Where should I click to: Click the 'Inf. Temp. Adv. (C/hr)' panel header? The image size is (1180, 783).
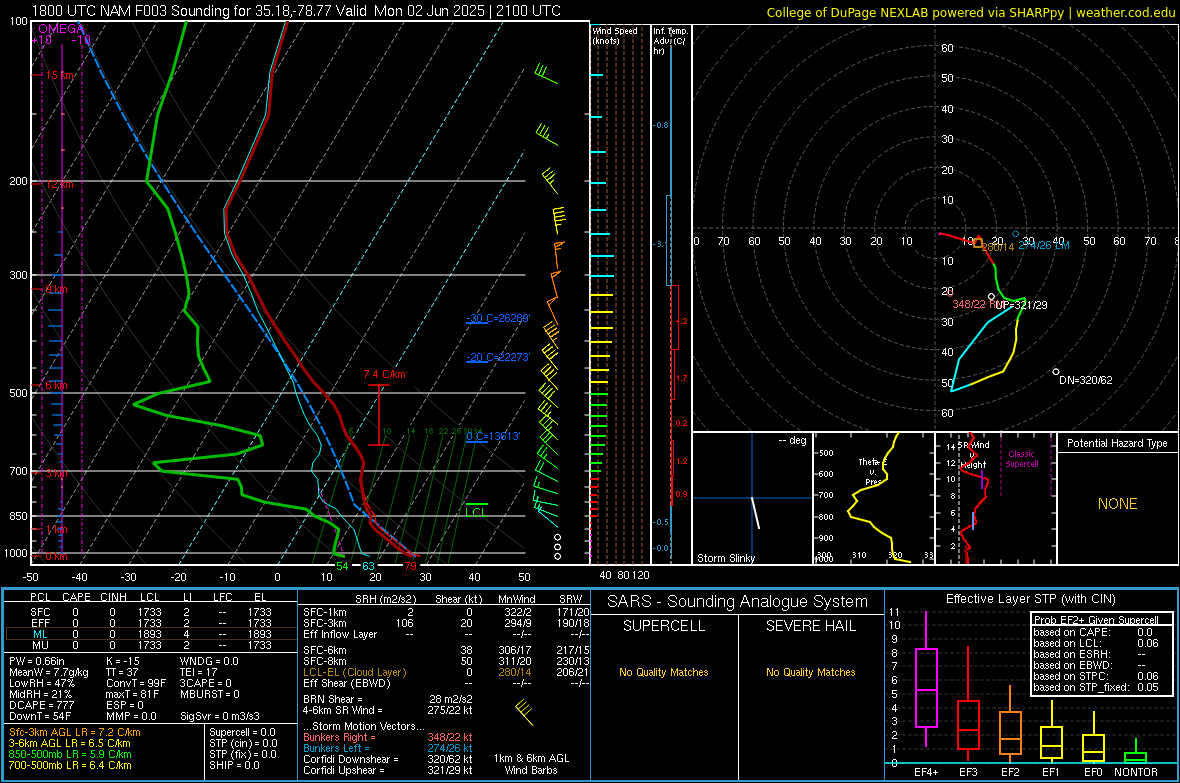670,41
